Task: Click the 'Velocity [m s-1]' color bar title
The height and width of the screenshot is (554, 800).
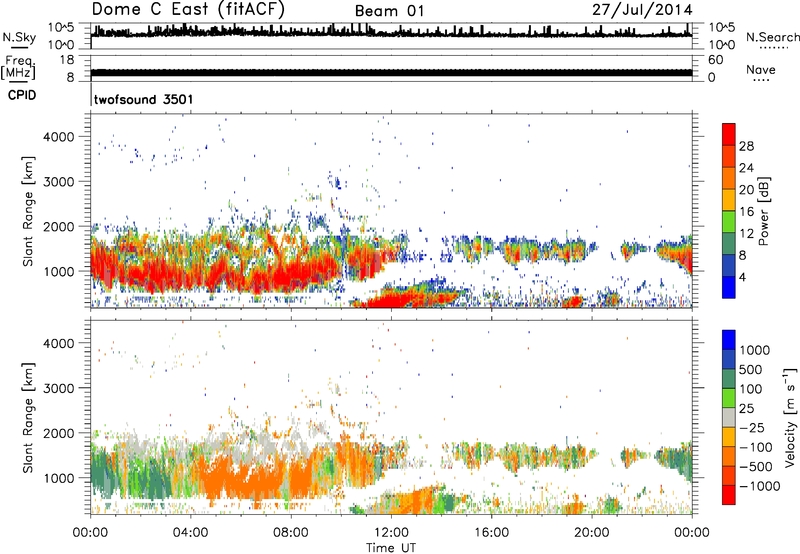Action: (790, 417)
